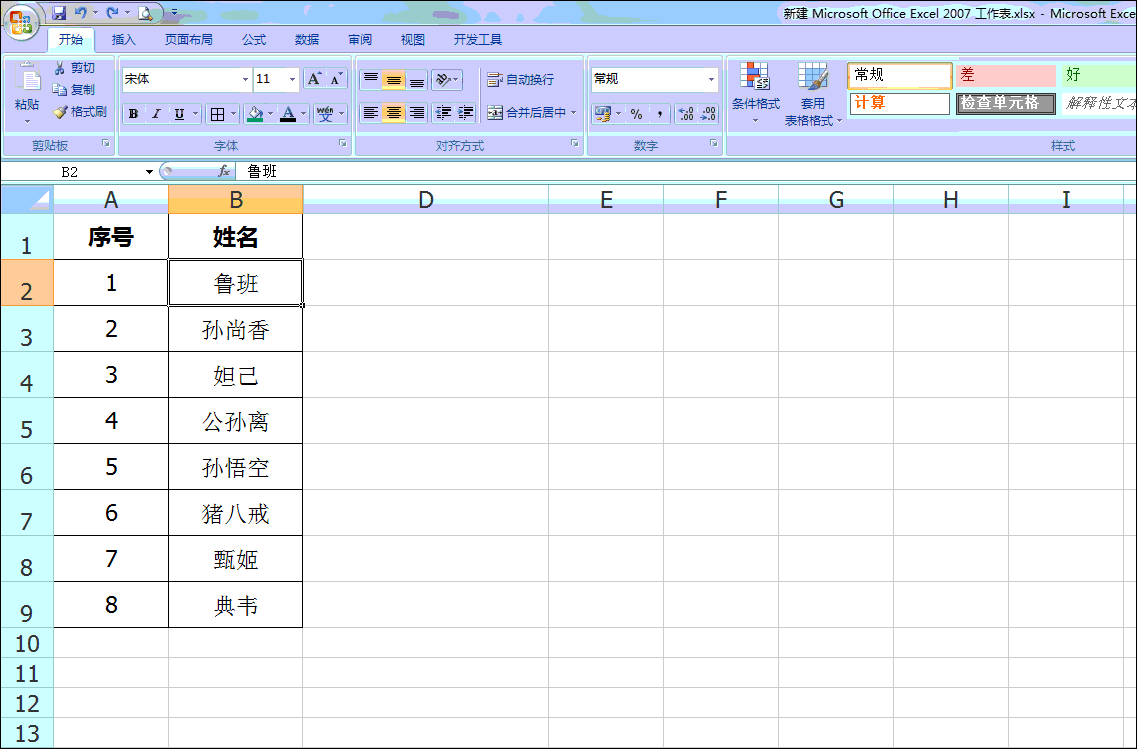Select column D header
The image size is (1137, 749).
pos(426,199)
